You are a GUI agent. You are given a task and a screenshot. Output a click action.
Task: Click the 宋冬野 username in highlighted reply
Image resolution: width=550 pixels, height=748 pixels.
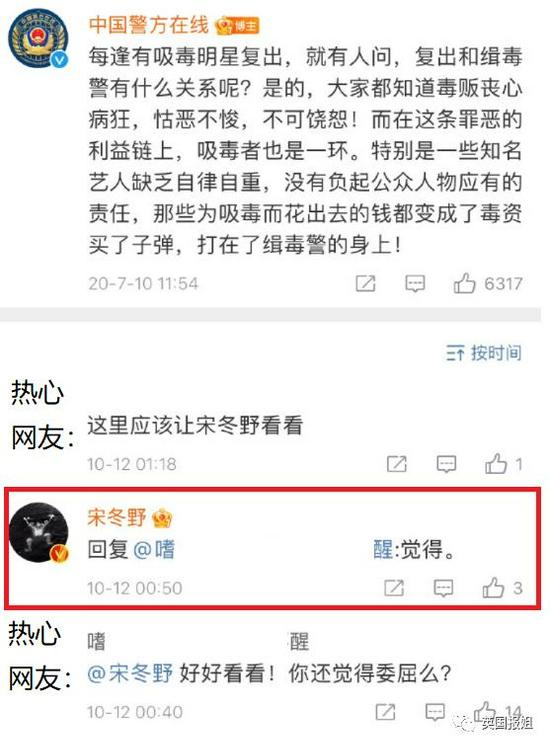click(117, 518)
